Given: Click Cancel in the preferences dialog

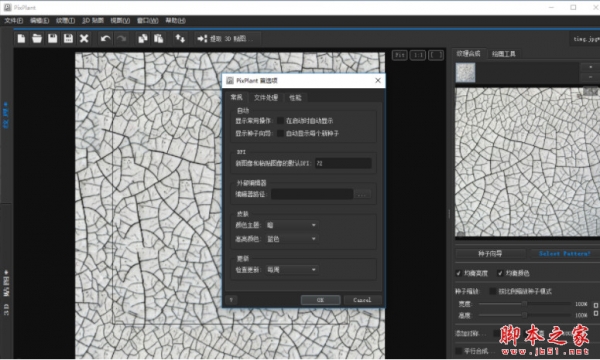Looking at the screenshot, I should 362,300.
